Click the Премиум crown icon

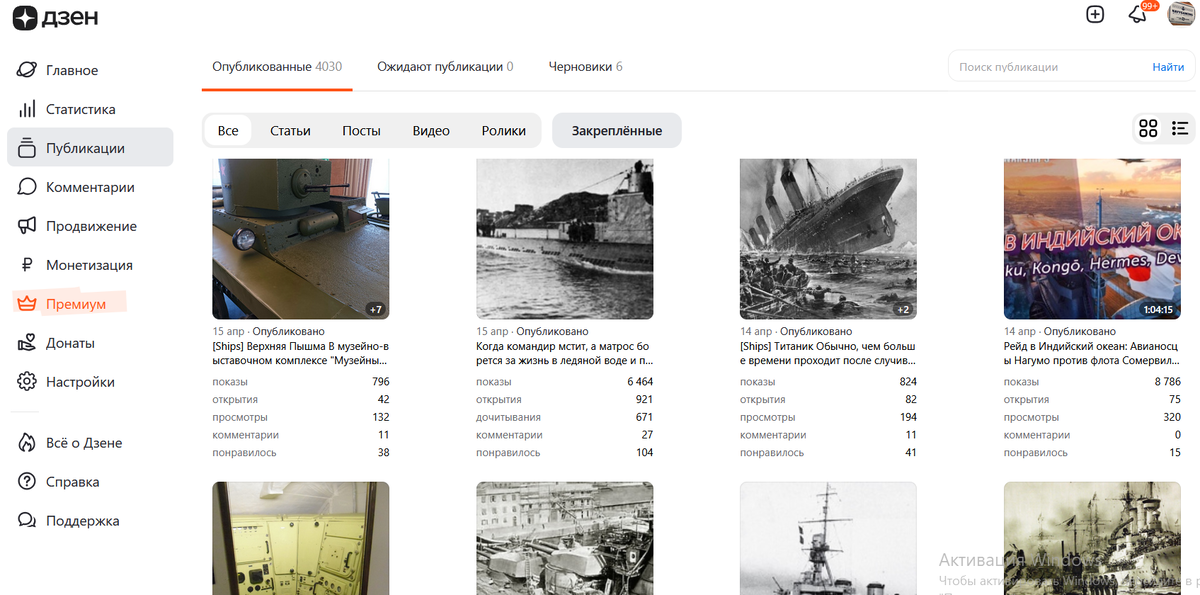[27, 304]
